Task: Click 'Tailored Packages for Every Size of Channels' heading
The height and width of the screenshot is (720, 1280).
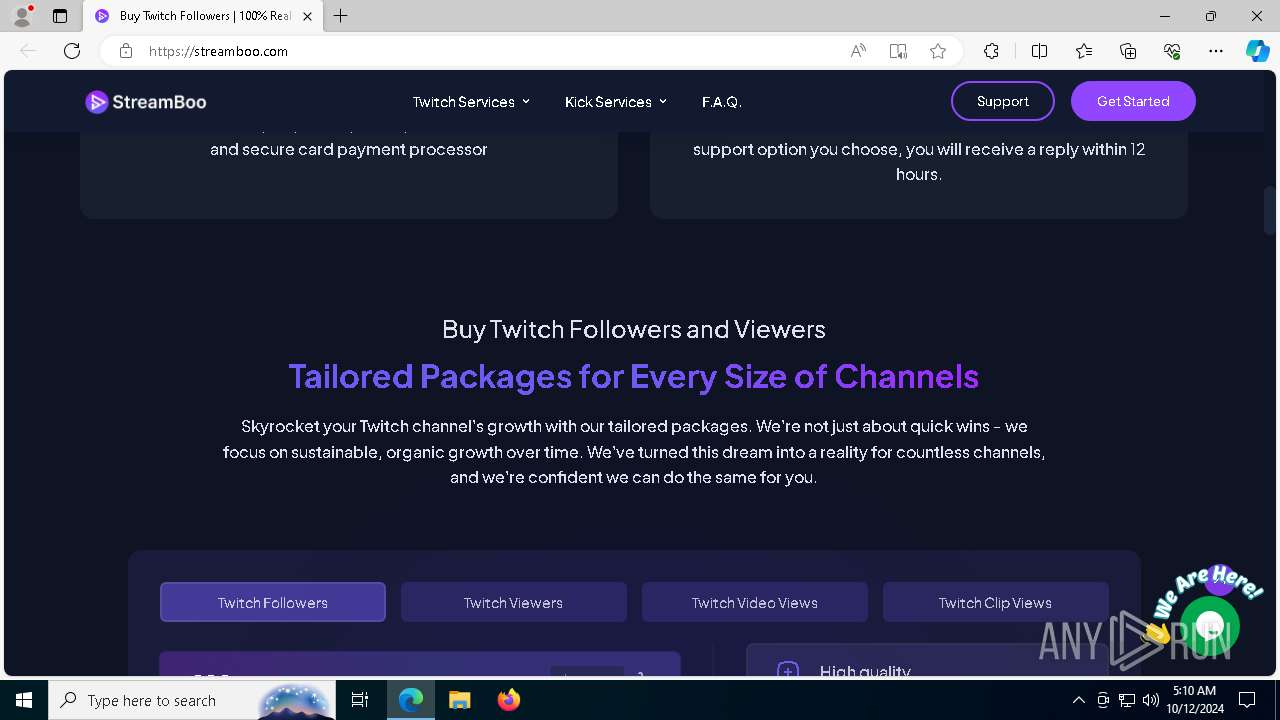Action: coord(634,376)
